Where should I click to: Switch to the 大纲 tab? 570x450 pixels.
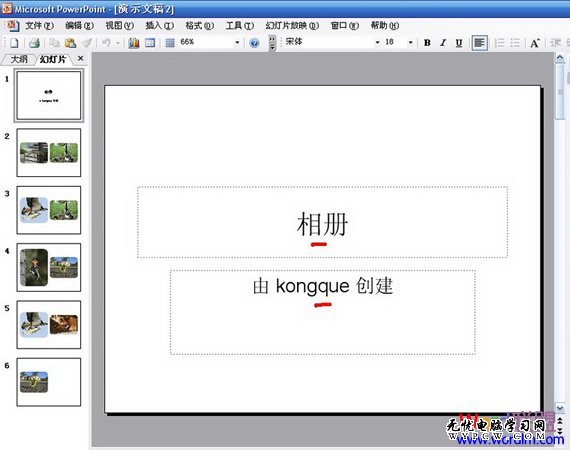(x=19, y=59)
